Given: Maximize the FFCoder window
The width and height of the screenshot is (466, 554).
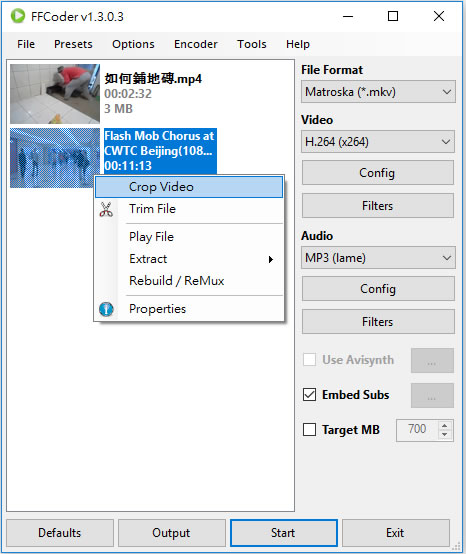Looking at the screenshot, I should tap(393, 16).
